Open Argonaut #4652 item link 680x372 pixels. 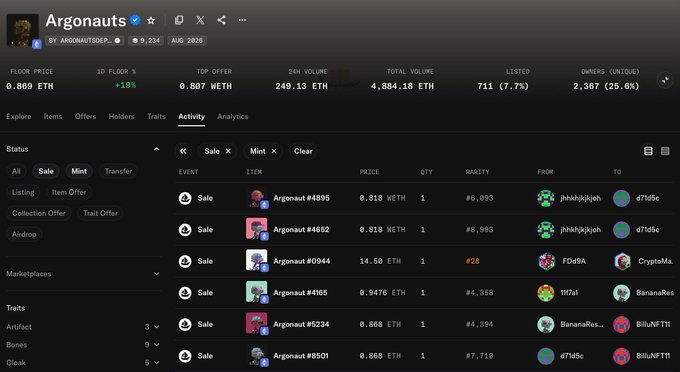click(x=301, y=229)
